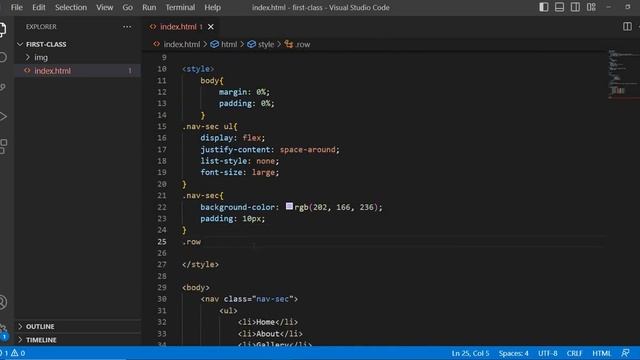Click the space-around value on line 17
The image size is (640, 360).
click(307, 149)
